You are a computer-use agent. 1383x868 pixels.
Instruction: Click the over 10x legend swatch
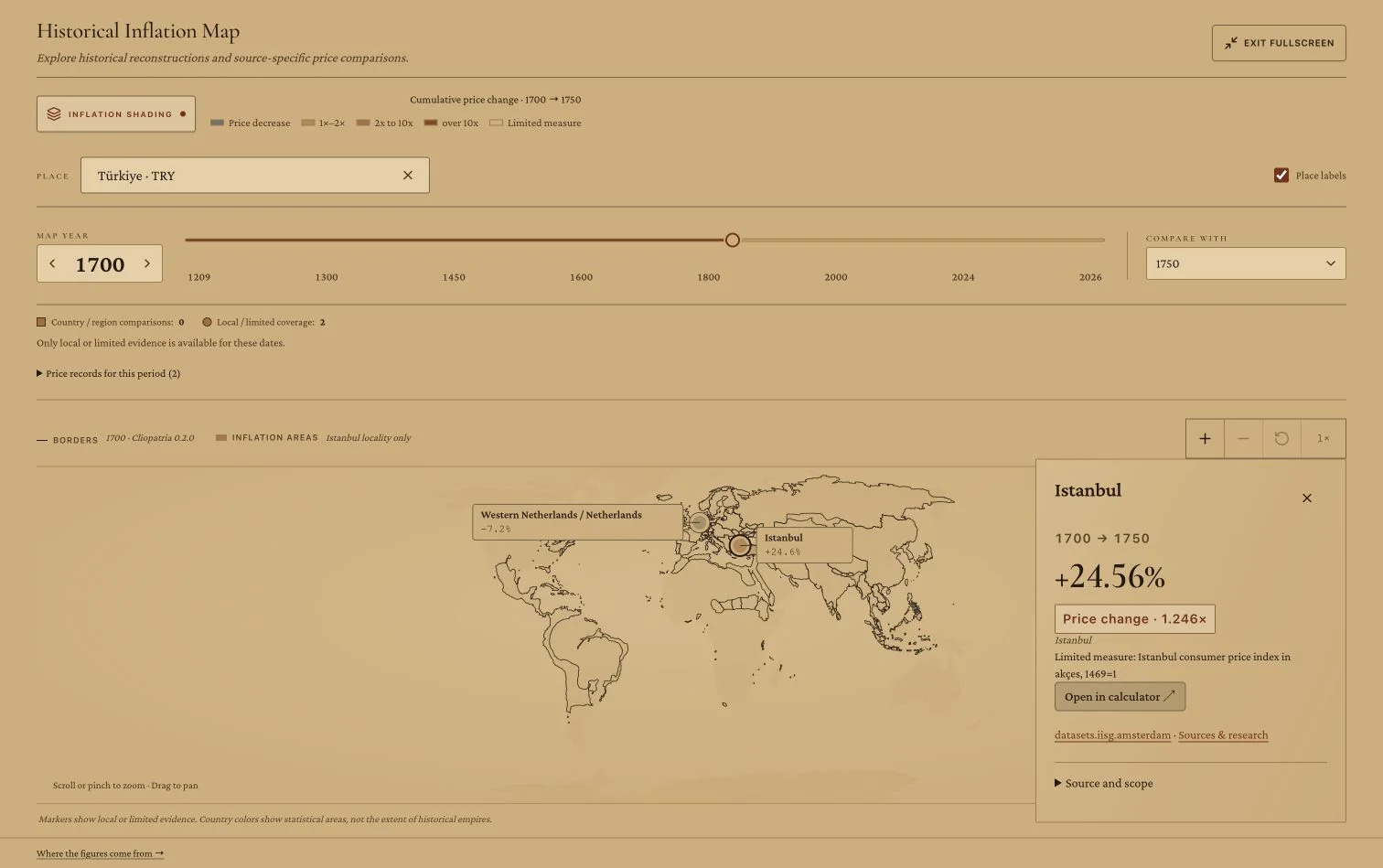[x=430, y=123]
